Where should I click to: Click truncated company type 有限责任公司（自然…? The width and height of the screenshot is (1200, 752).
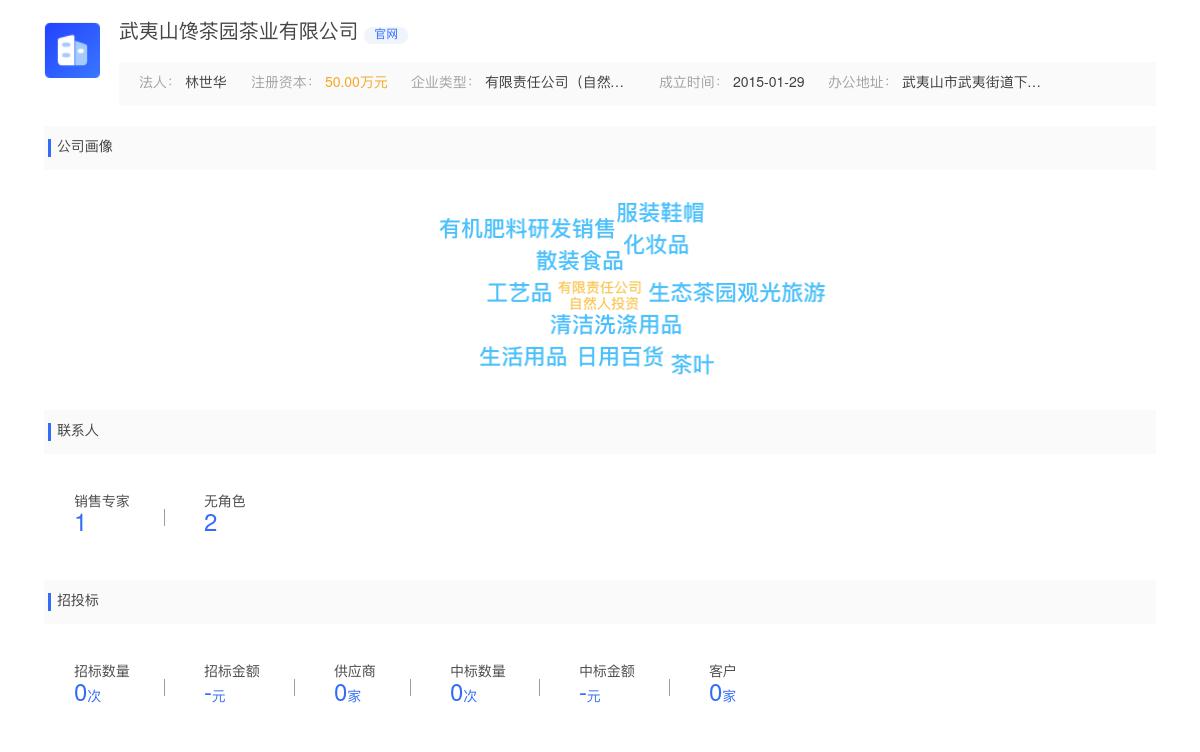point(555,83)
